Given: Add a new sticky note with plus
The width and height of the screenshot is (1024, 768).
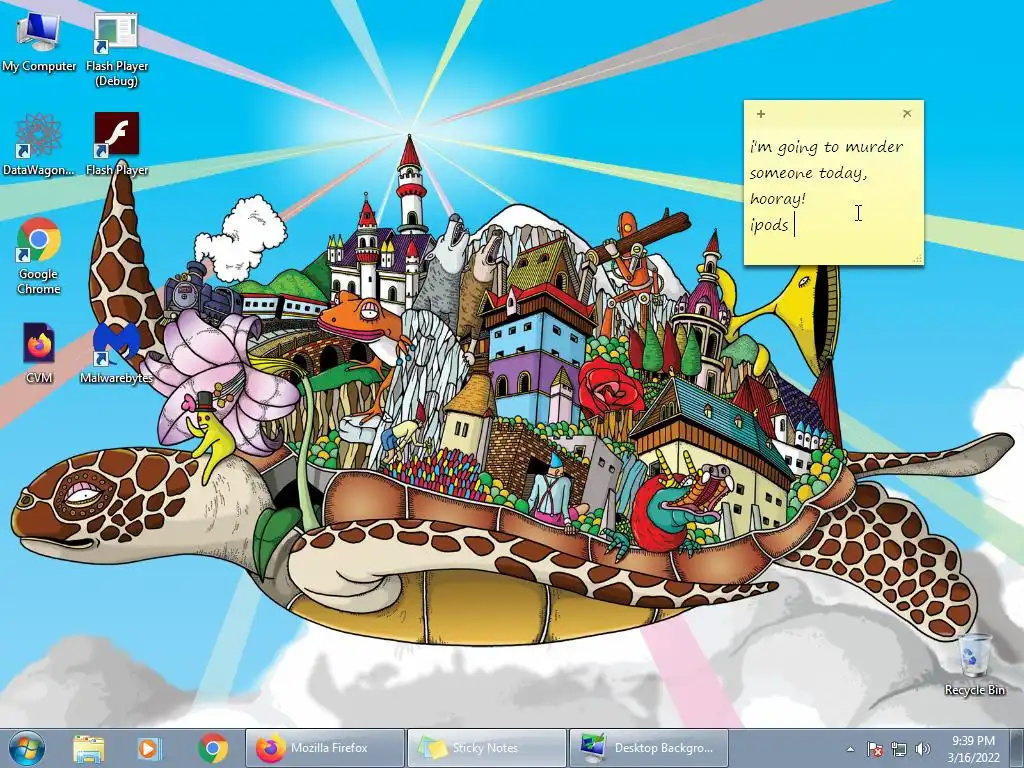Looking at the screenshot, I should pos(761,114).
